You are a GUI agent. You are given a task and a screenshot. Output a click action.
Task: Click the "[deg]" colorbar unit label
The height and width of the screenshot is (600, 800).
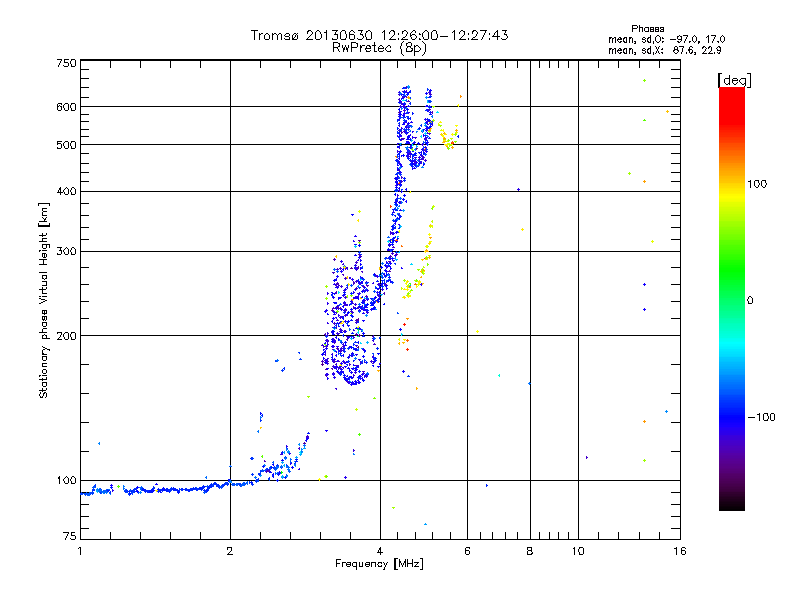pos(734,80)
